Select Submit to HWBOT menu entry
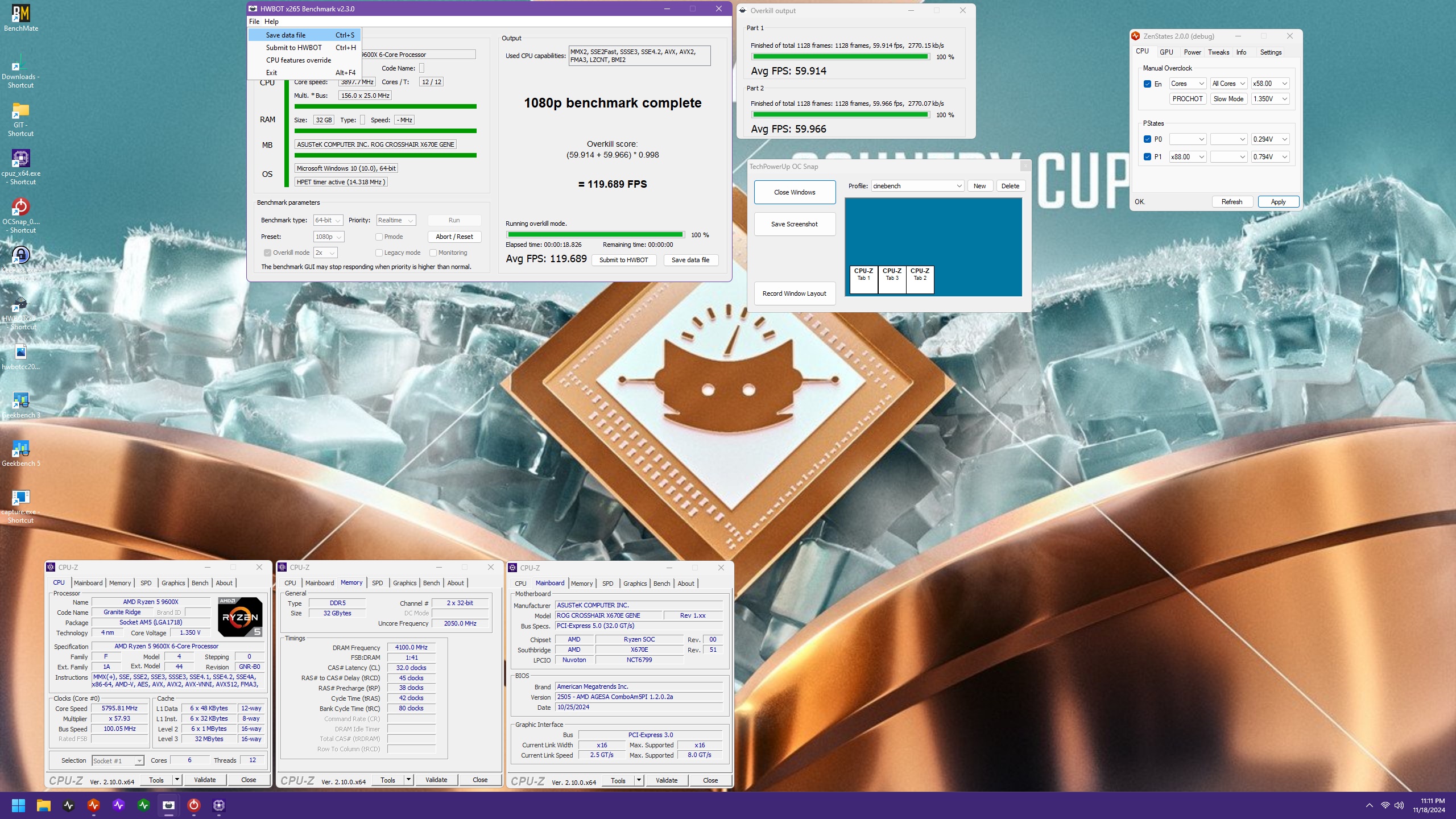The height and width of the screenshot is (819, 1456). click(304, 48)
